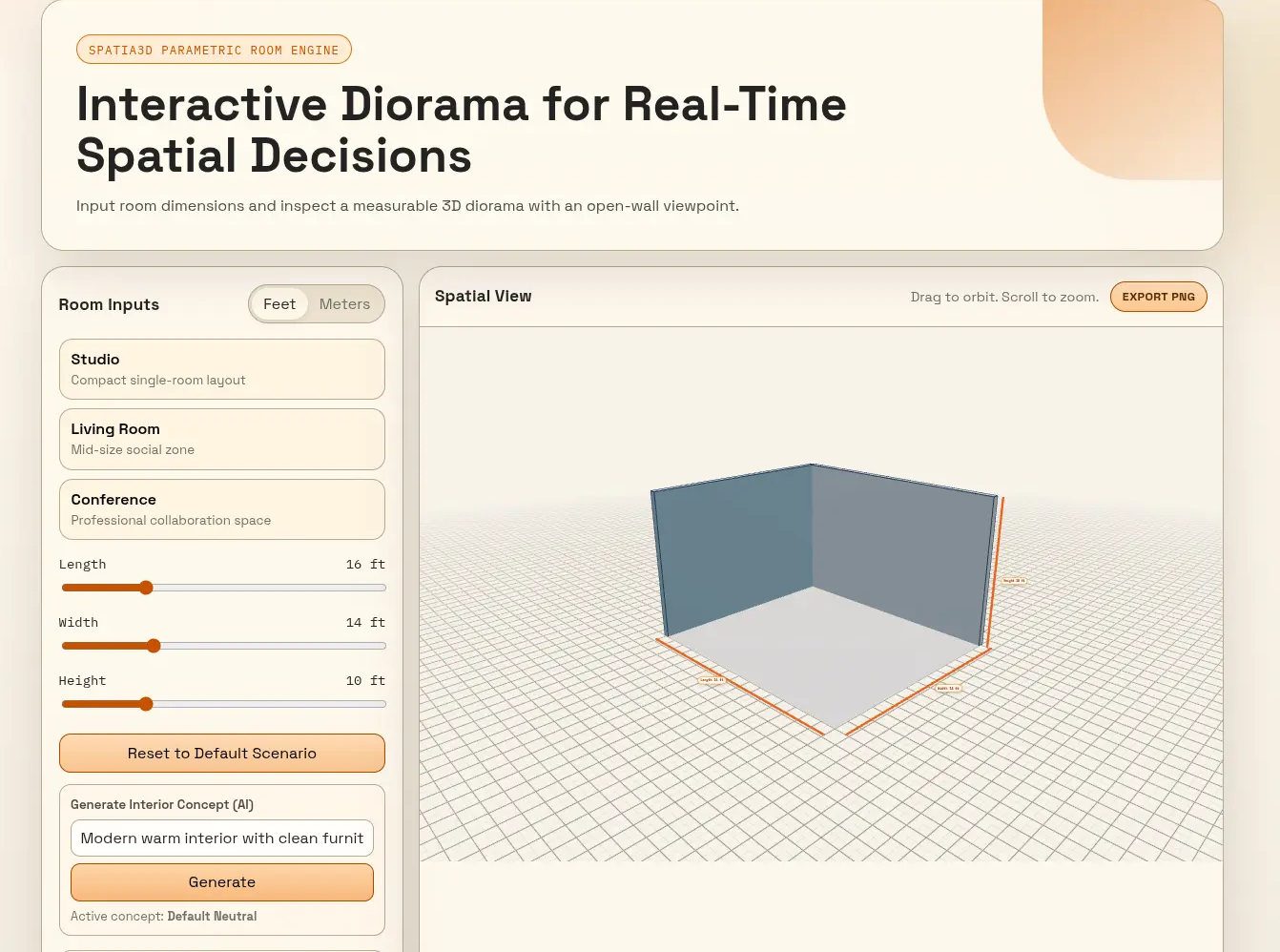1280x952 pixels.
Task: Click the 'Spatial View' panel title
Action: (x=484, y=297)
